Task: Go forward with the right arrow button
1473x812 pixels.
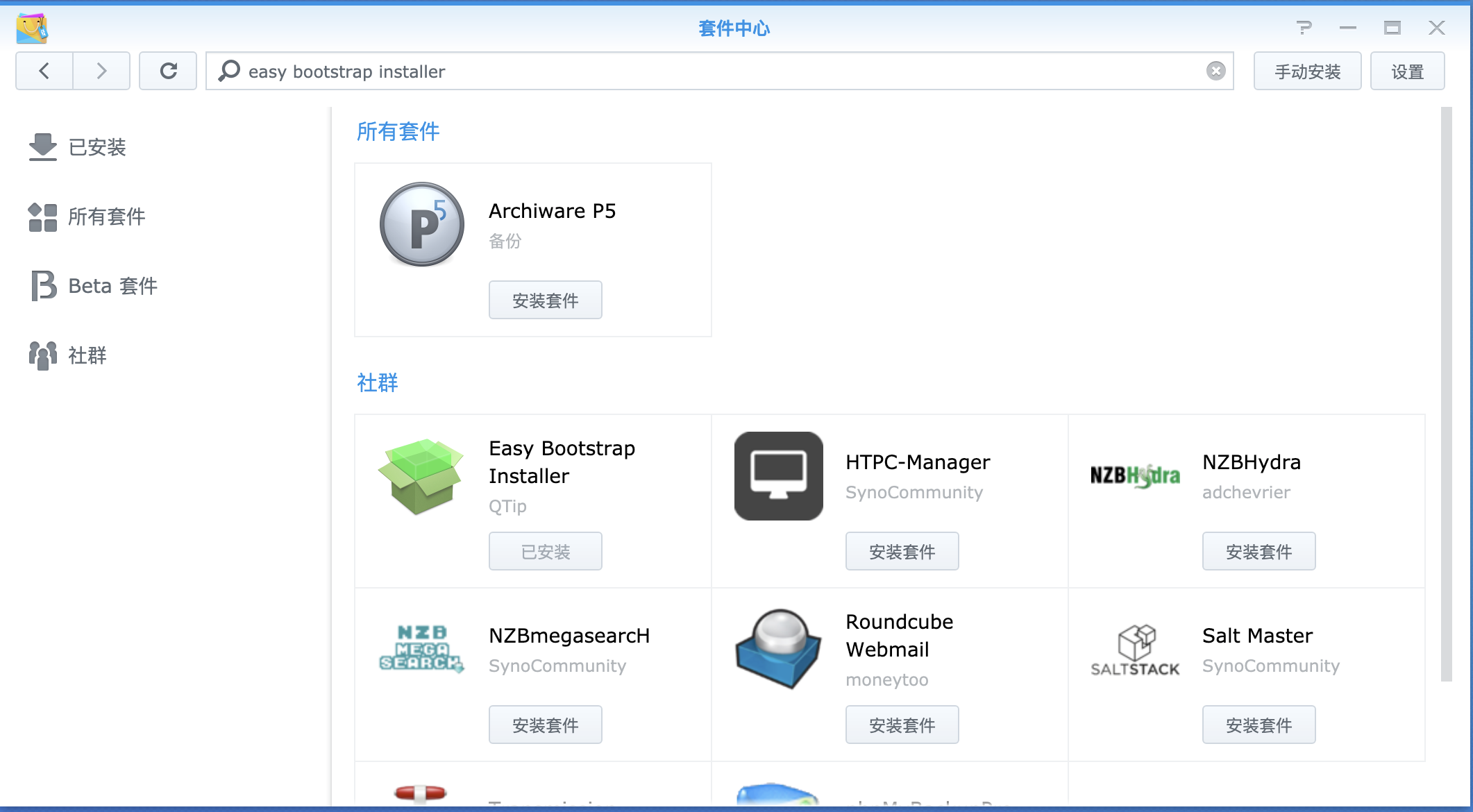Action: click(x=101, y=71)
